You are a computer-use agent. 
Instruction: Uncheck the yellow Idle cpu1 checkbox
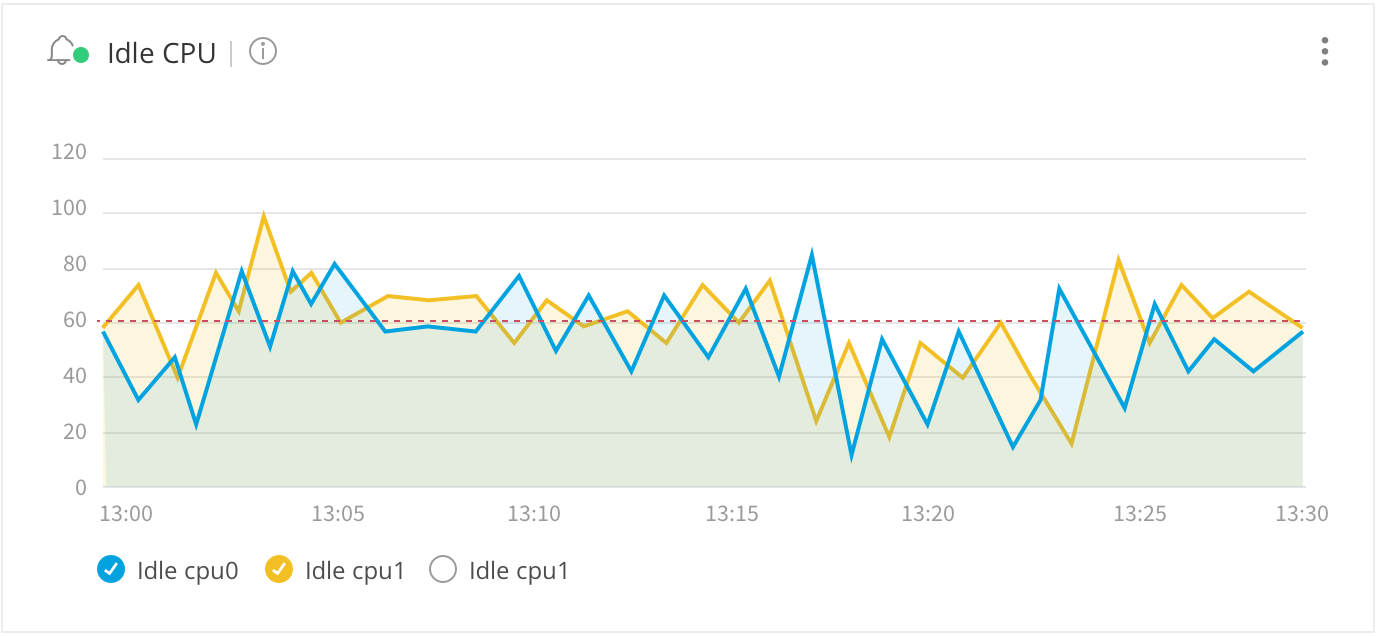click(x=279, y=570)
